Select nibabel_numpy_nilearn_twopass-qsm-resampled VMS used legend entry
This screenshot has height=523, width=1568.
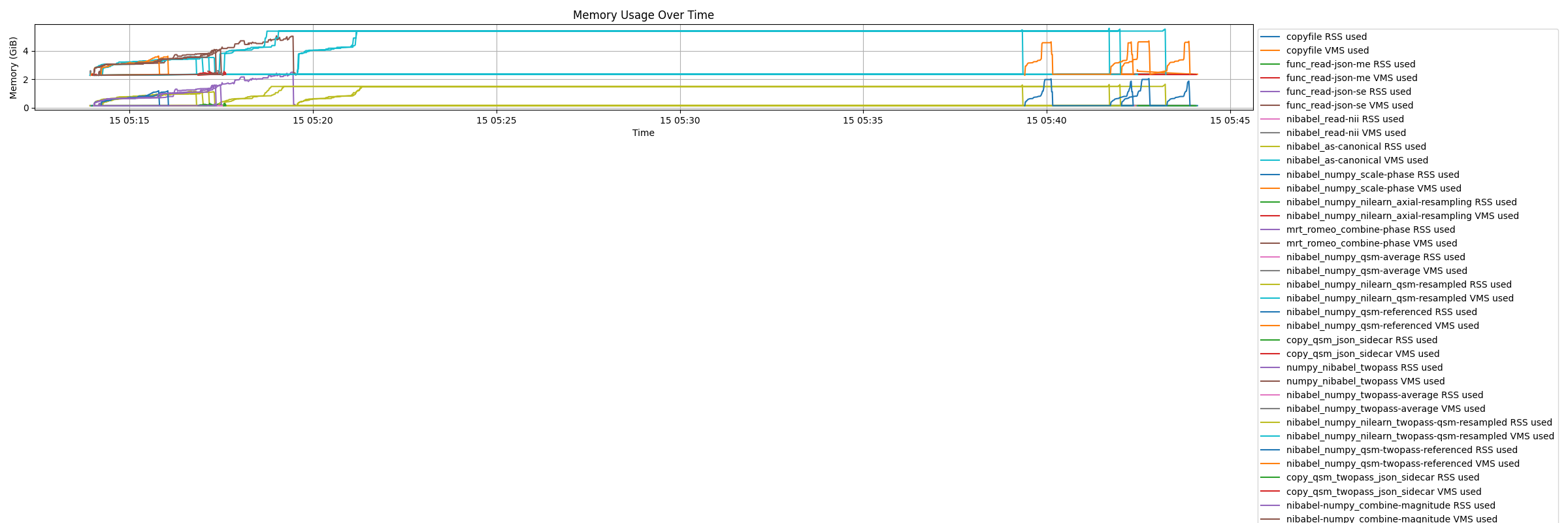1407,437
